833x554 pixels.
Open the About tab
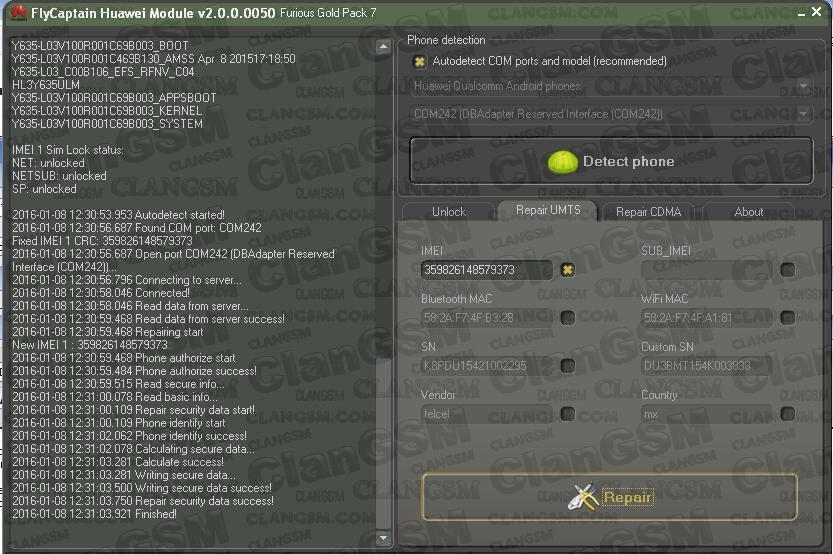(749, 212)
